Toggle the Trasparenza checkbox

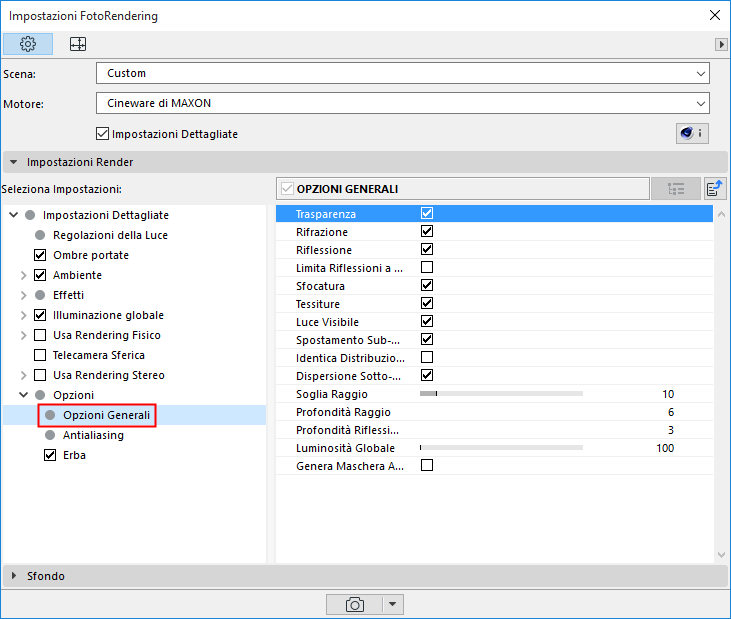click(x=427, y=213)
